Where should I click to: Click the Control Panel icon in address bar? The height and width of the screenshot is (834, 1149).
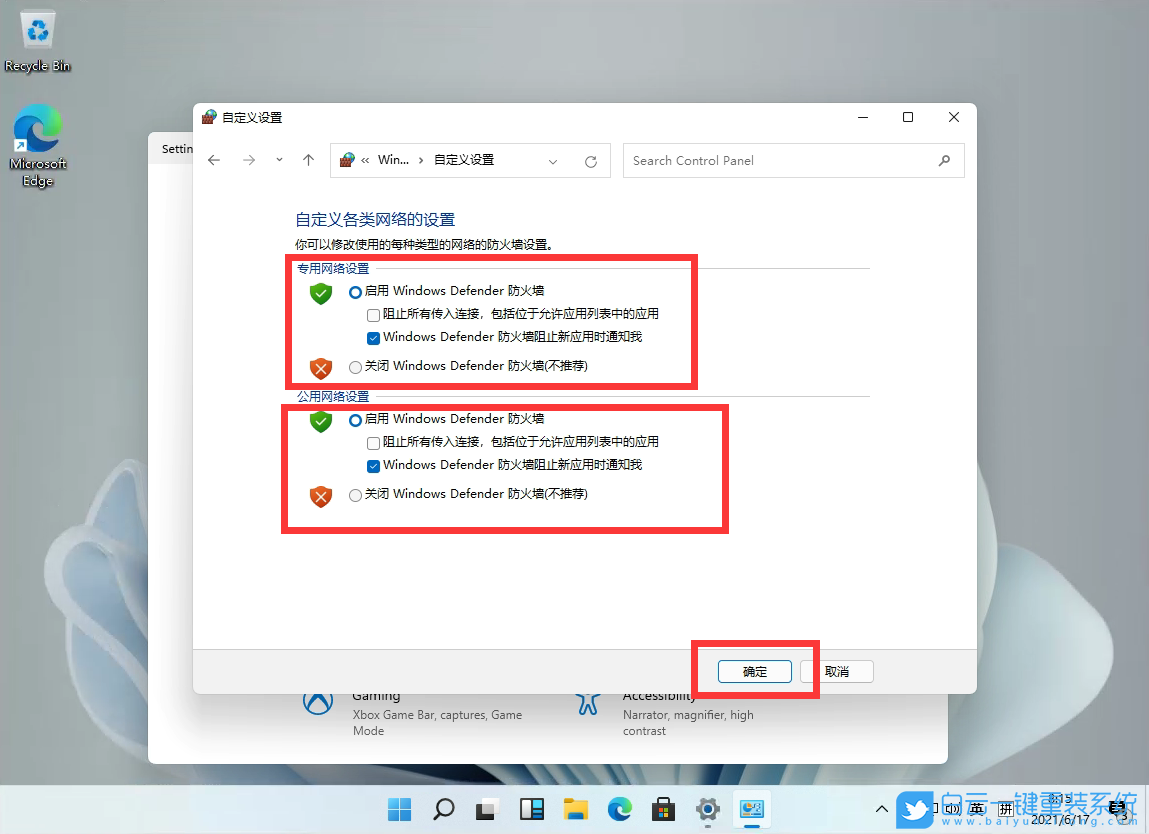[x=346, y=160]
